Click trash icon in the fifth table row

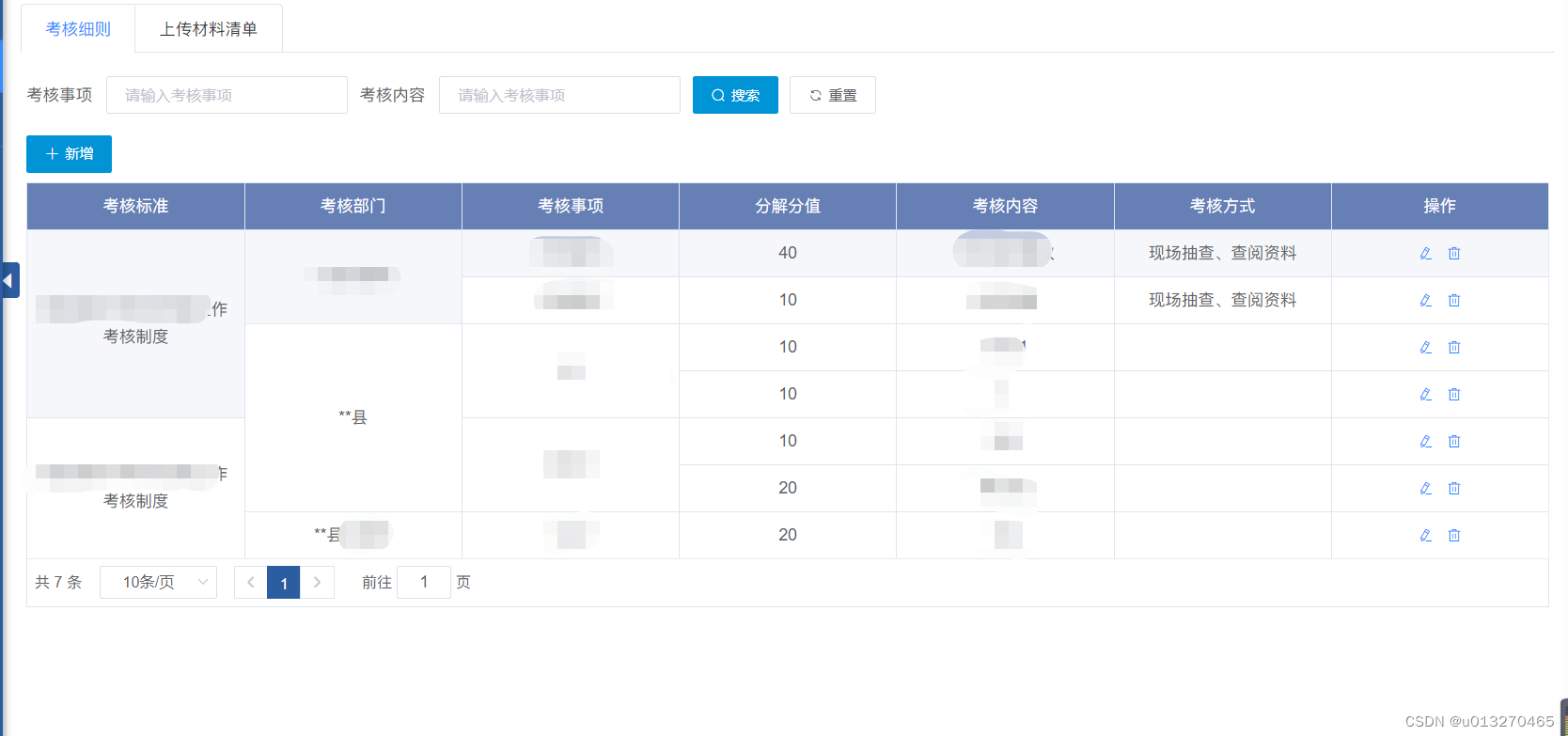click(x=1454, y=441)
